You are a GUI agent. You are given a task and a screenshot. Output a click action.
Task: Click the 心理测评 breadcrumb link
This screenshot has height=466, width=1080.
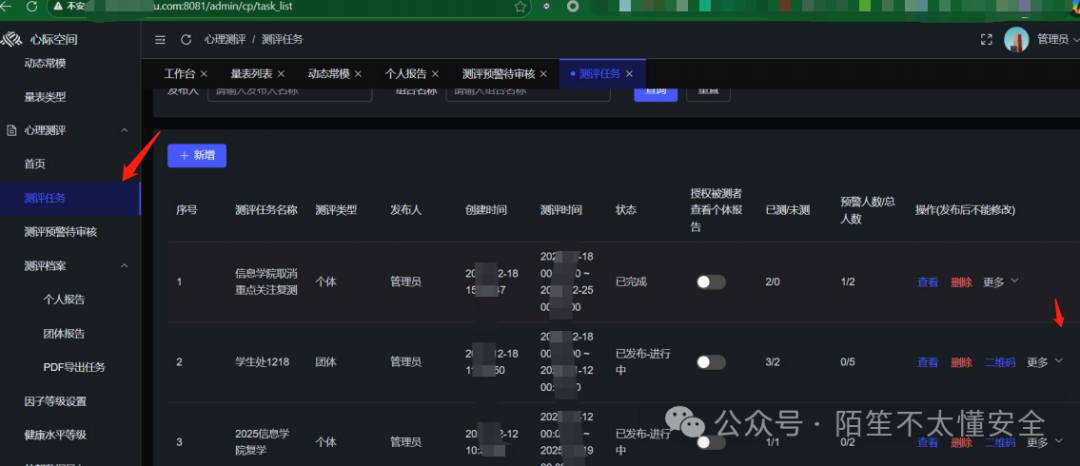click(x=225, y=40)
